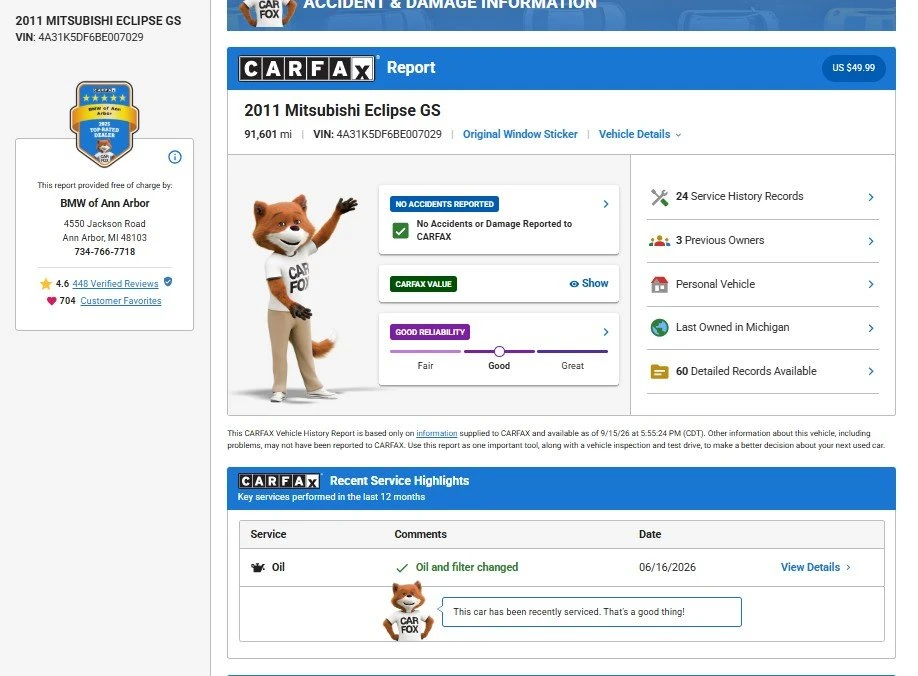Click the globe Last Owned icon
This screenshot has height=676, width=918.
(659, 328)
